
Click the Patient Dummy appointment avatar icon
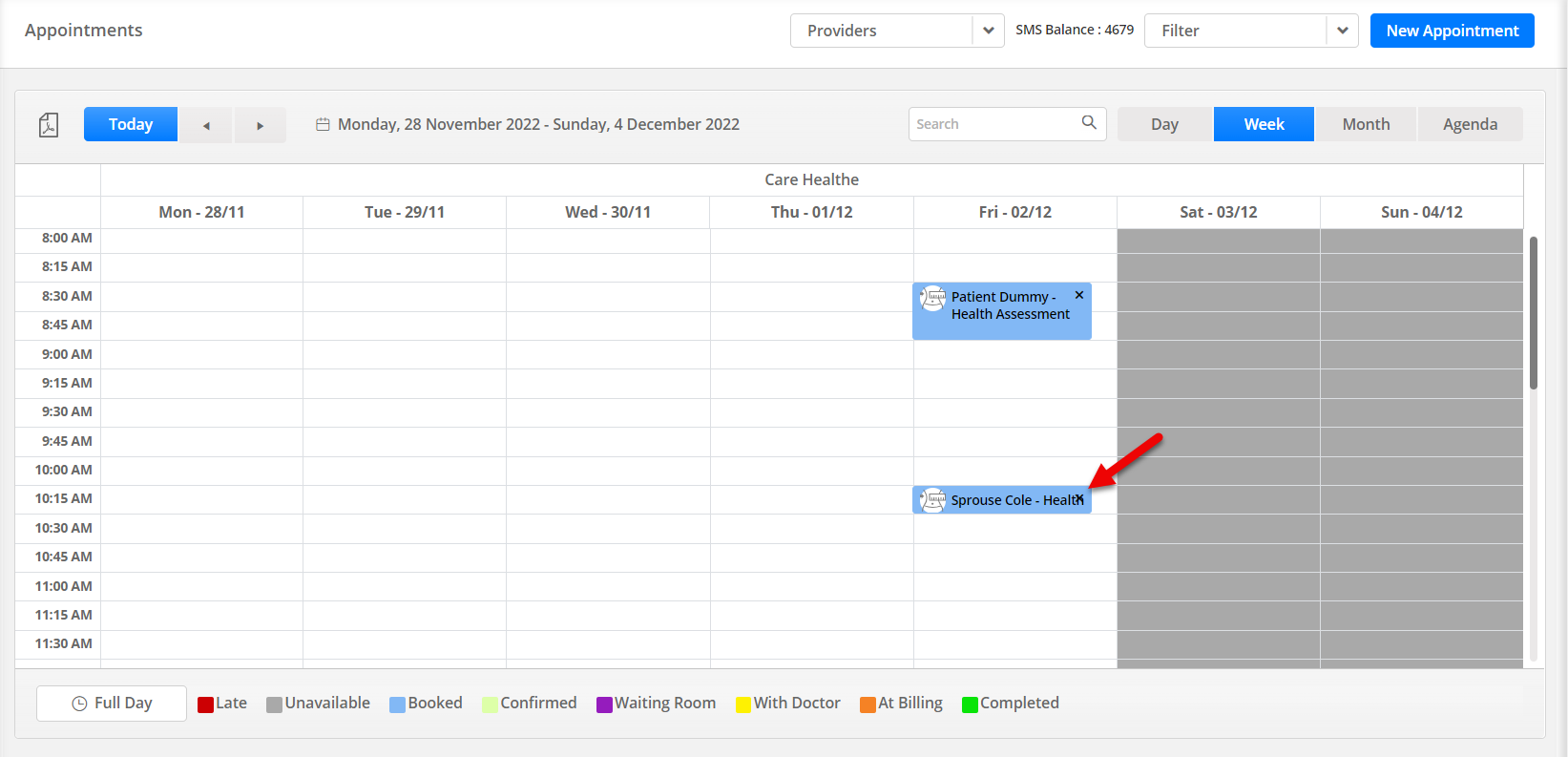click(x=932, y=300)
